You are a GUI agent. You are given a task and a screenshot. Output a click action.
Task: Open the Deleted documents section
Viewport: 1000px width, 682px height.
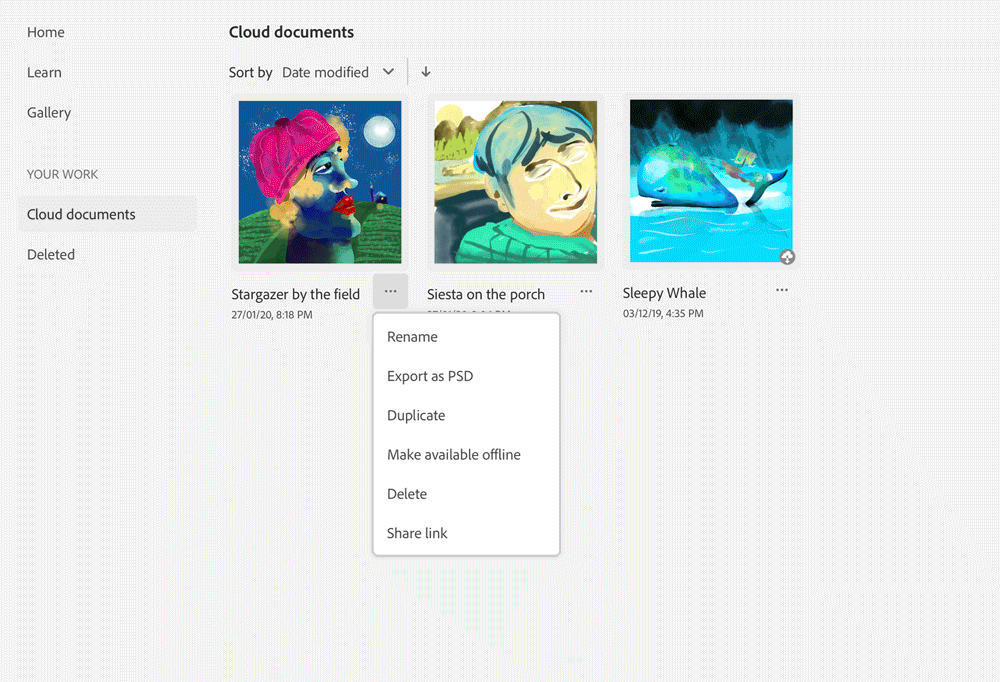point(50,255)
